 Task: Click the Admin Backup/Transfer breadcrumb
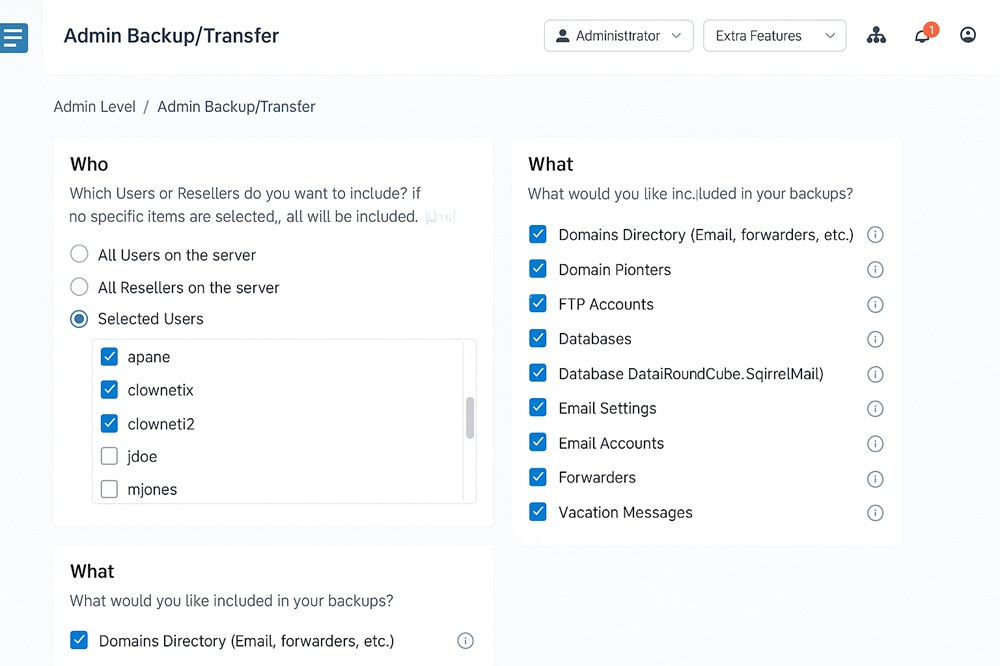click(236, 107)
